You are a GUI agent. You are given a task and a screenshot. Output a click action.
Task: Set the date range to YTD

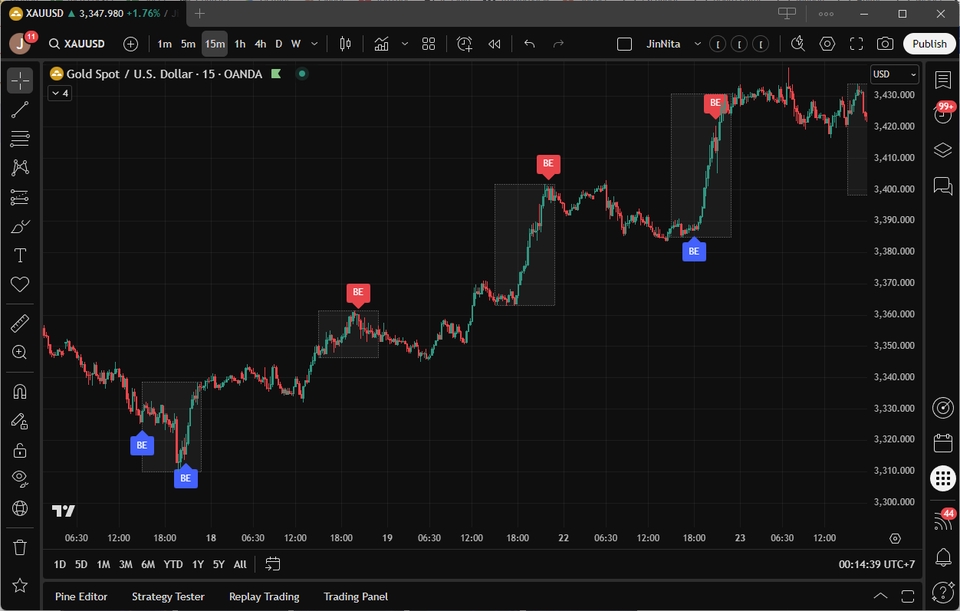pyautogui.click(x=173, y=565)
